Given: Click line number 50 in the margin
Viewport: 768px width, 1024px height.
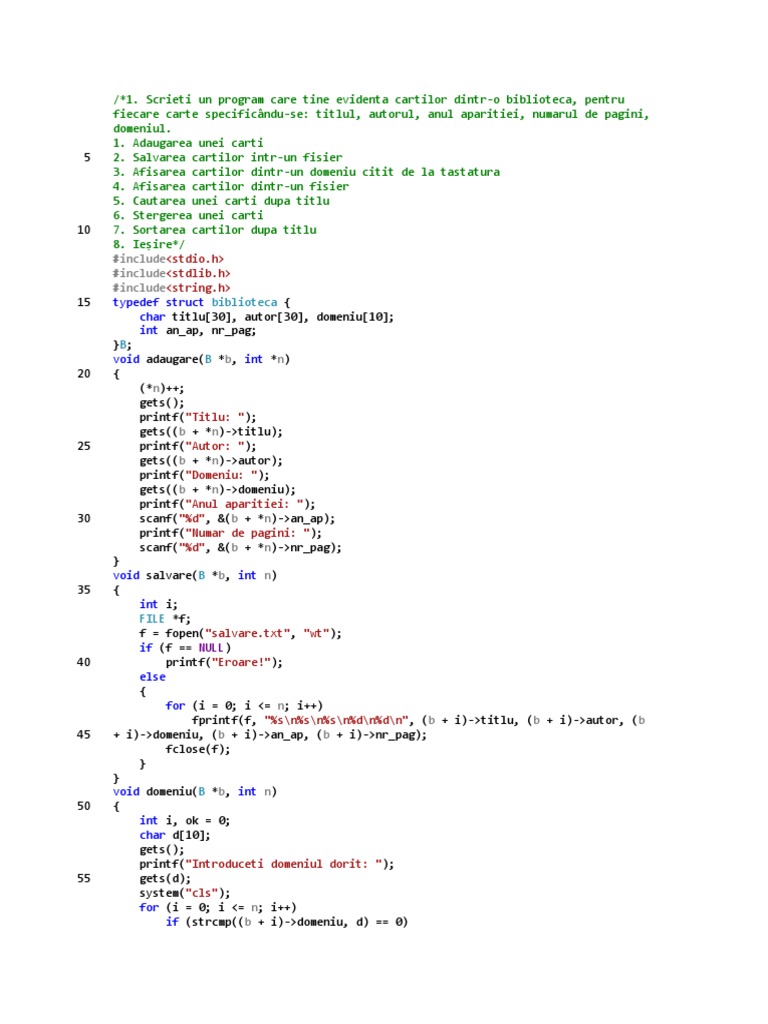Looking at the screenshot, I should 84,806.
